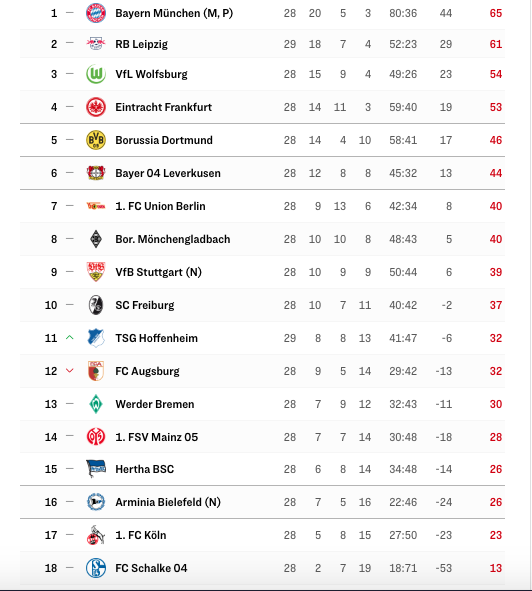Click the Bayern München club crest
Viewport: 532px width, 591px height.
pyautogui.click(x=96, y=13)
